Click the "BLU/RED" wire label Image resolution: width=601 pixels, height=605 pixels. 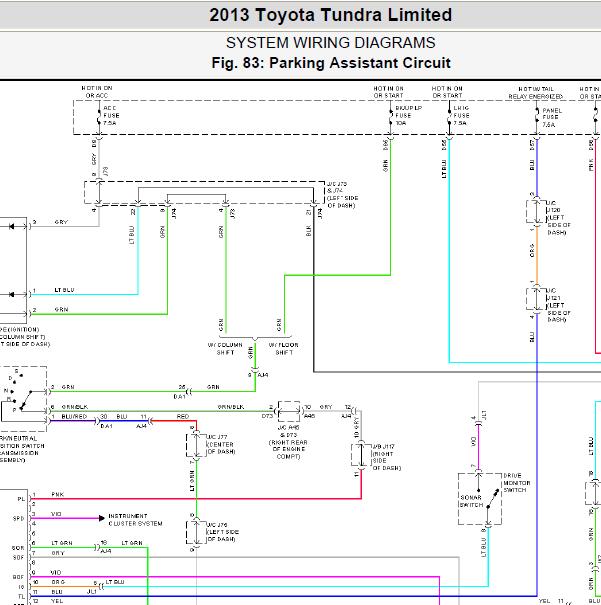(74, 417)
